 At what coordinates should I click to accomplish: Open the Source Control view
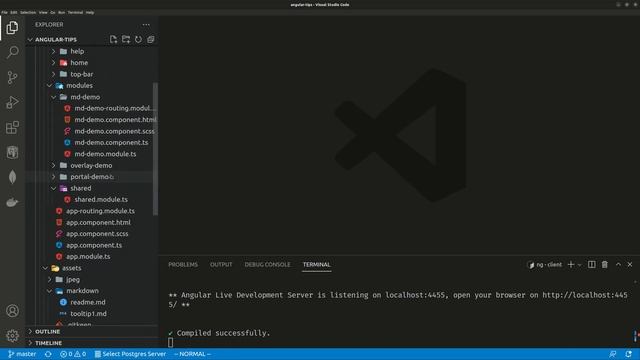12,77
